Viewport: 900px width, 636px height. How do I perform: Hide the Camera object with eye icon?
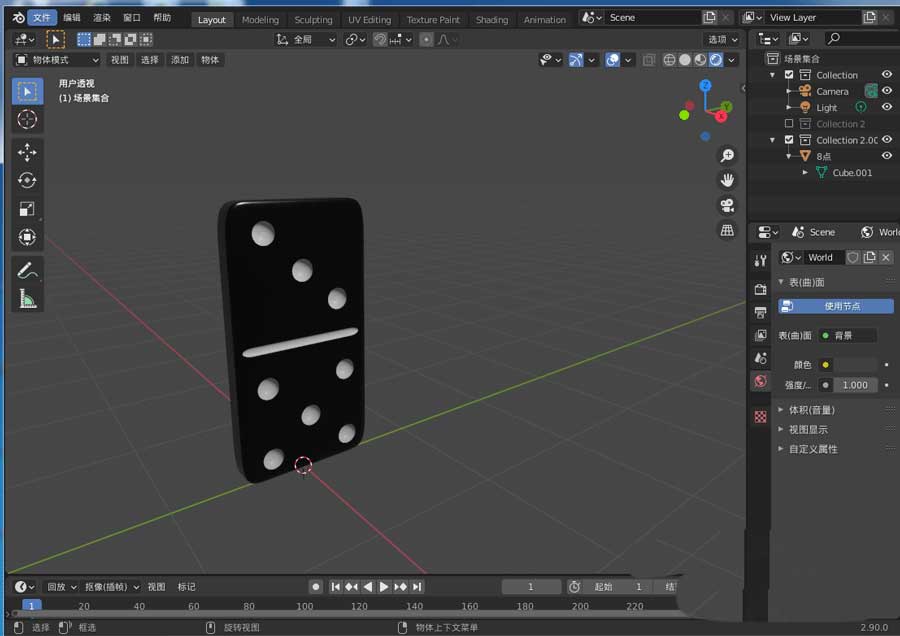(887, 91)
